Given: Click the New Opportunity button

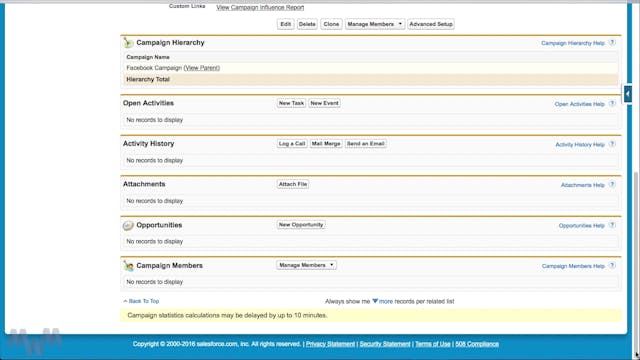Looking at the screenshot, I should (x=301, y=225).
